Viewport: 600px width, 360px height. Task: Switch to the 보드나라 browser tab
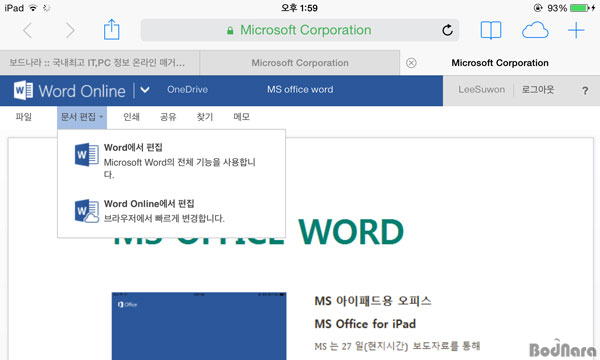tap(99, 63)
